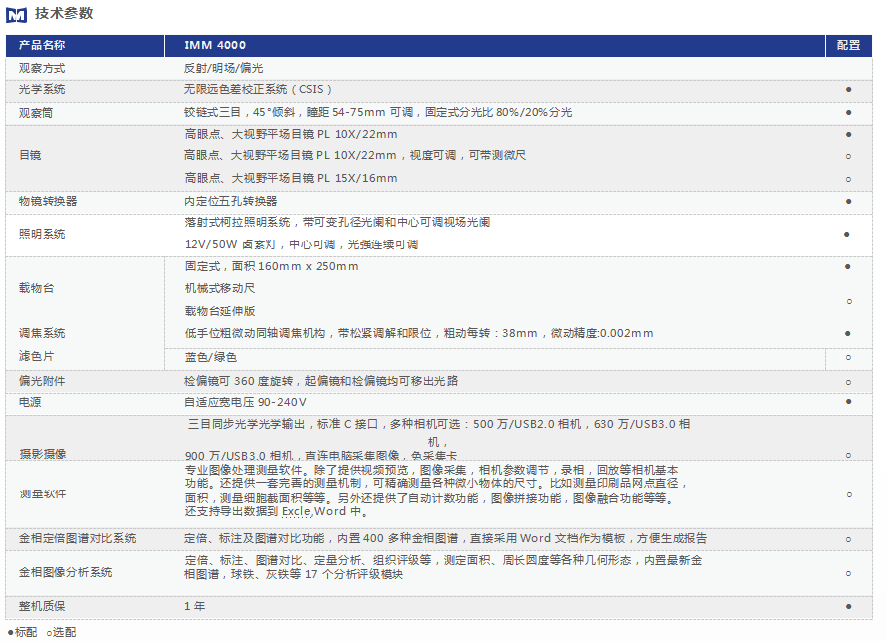
Task: Click the 三目同步光学光学输出 camera line
Action: (x=439, y=424)
